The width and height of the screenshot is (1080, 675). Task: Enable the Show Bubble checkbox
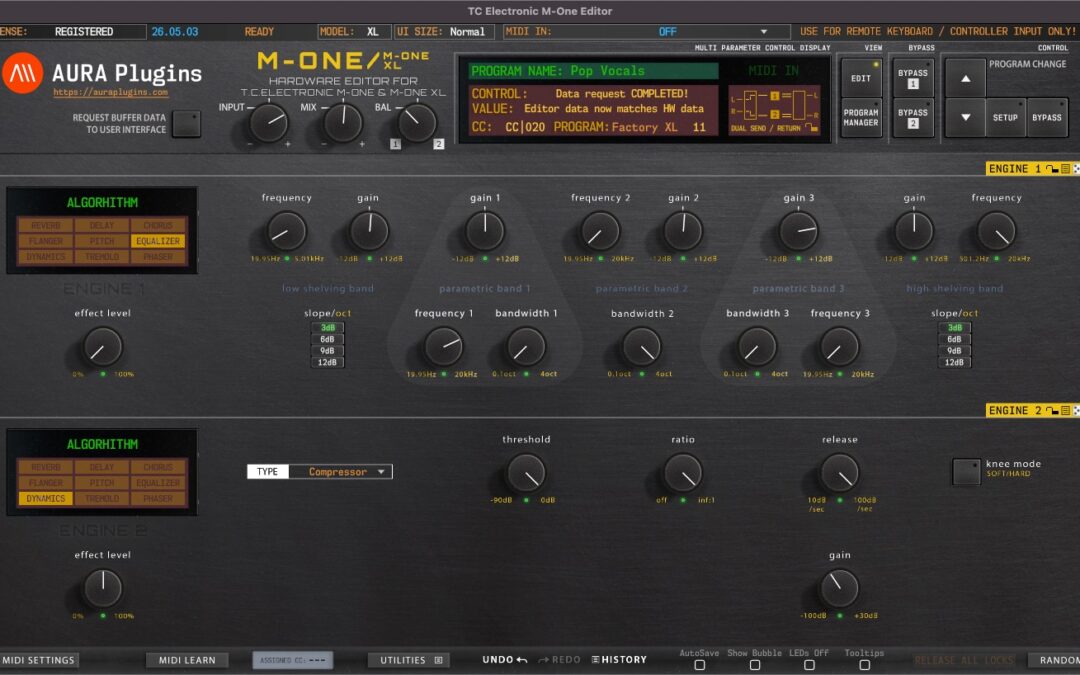click(754, 665)
